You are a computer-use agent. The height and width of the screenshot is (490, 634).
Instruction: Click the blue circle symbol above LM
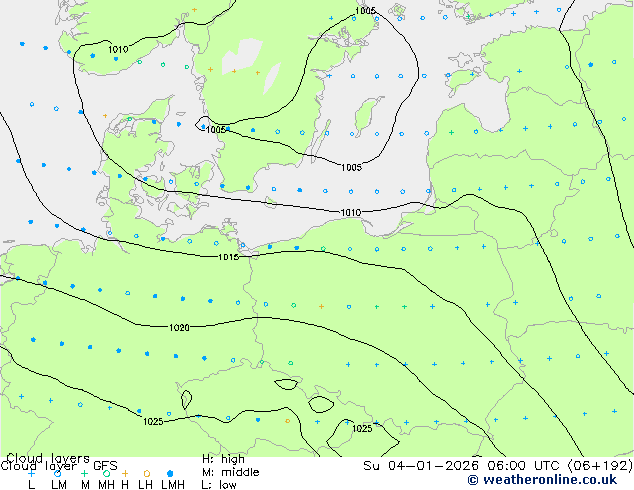click(x=58, y=473)
